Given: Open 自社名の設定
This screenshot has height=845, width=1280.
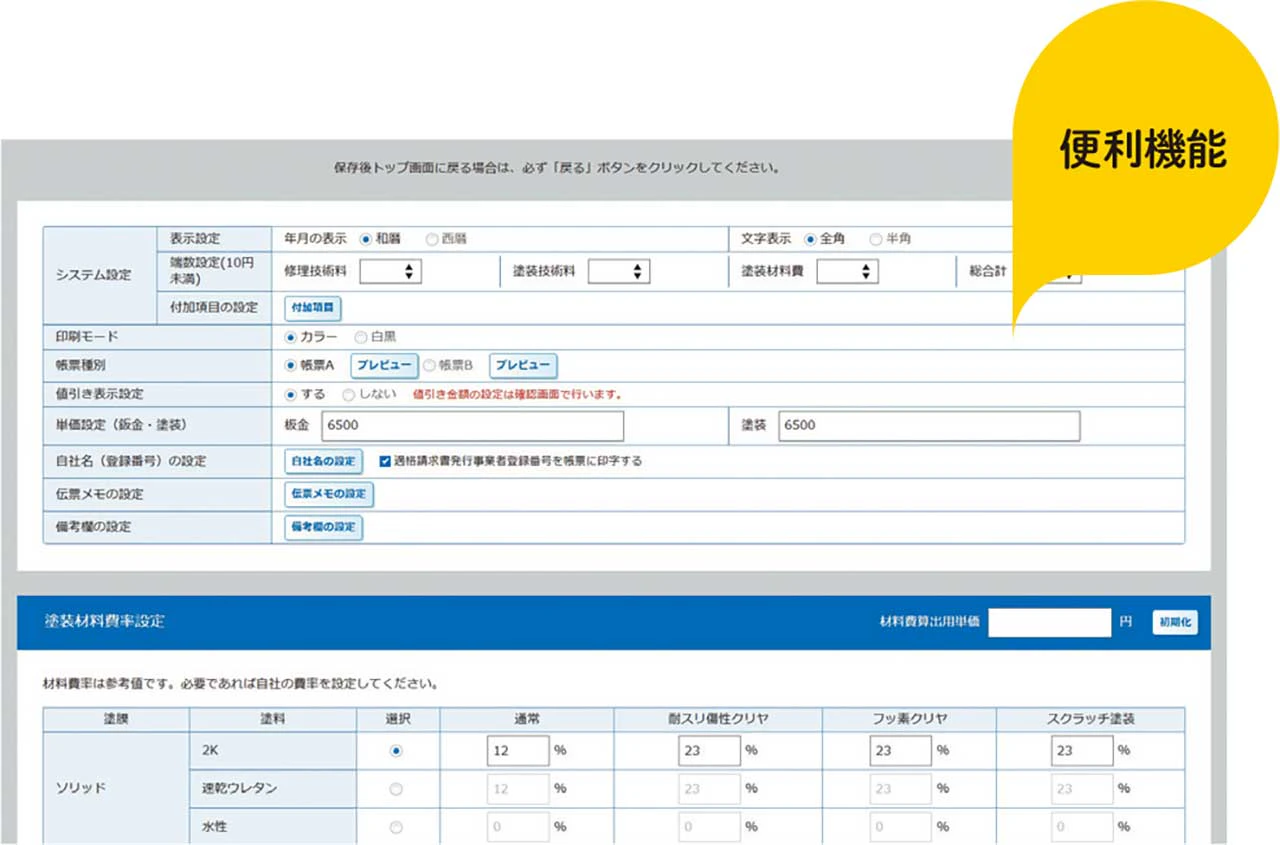Looking at the screenshot, I should point(323,461).
